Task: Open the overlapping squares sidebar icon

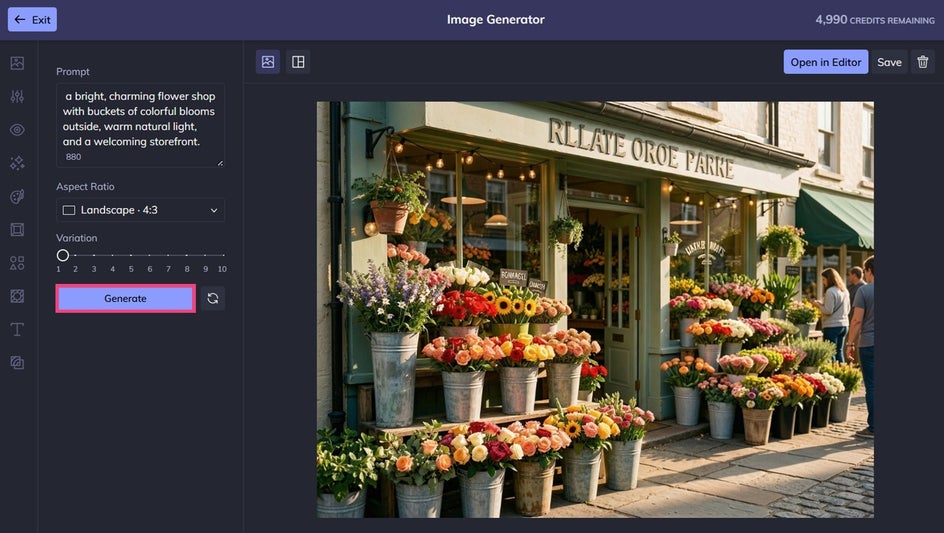Action: (x=17, y=363)
